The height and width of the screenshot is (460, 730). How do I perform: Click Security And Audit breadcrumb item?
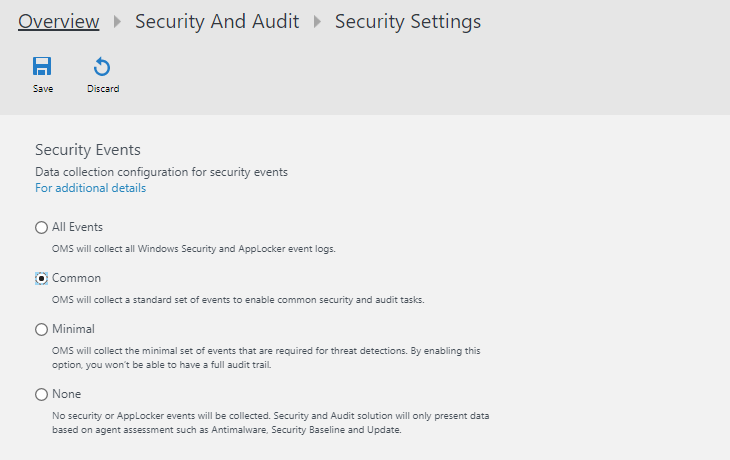point(217,21)
